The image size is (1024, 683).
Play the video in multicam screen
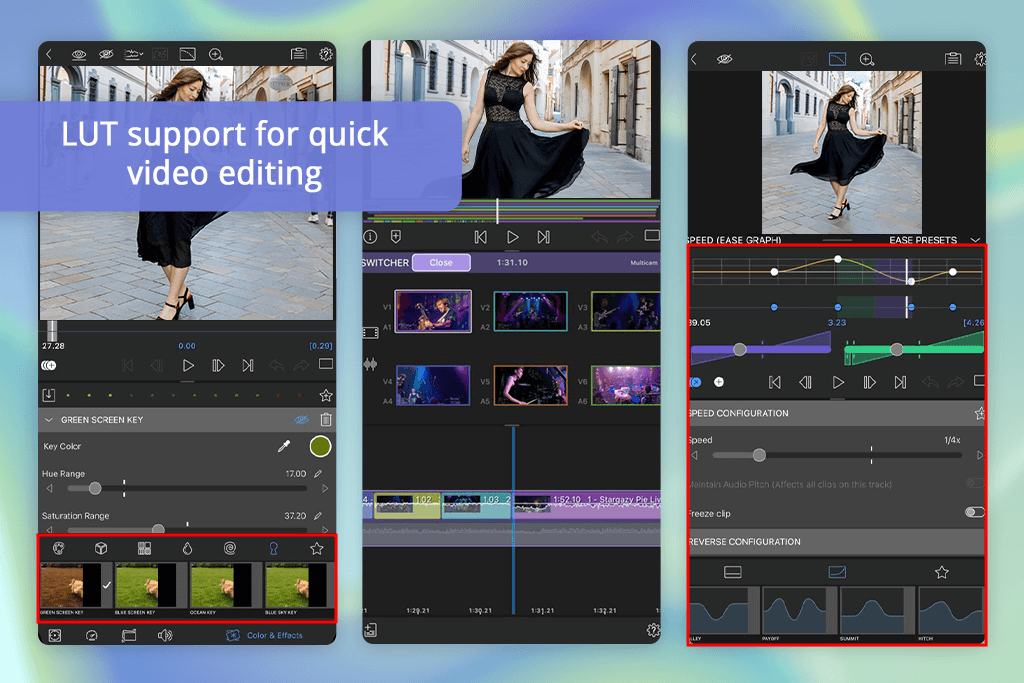click(x=513, y=237)
